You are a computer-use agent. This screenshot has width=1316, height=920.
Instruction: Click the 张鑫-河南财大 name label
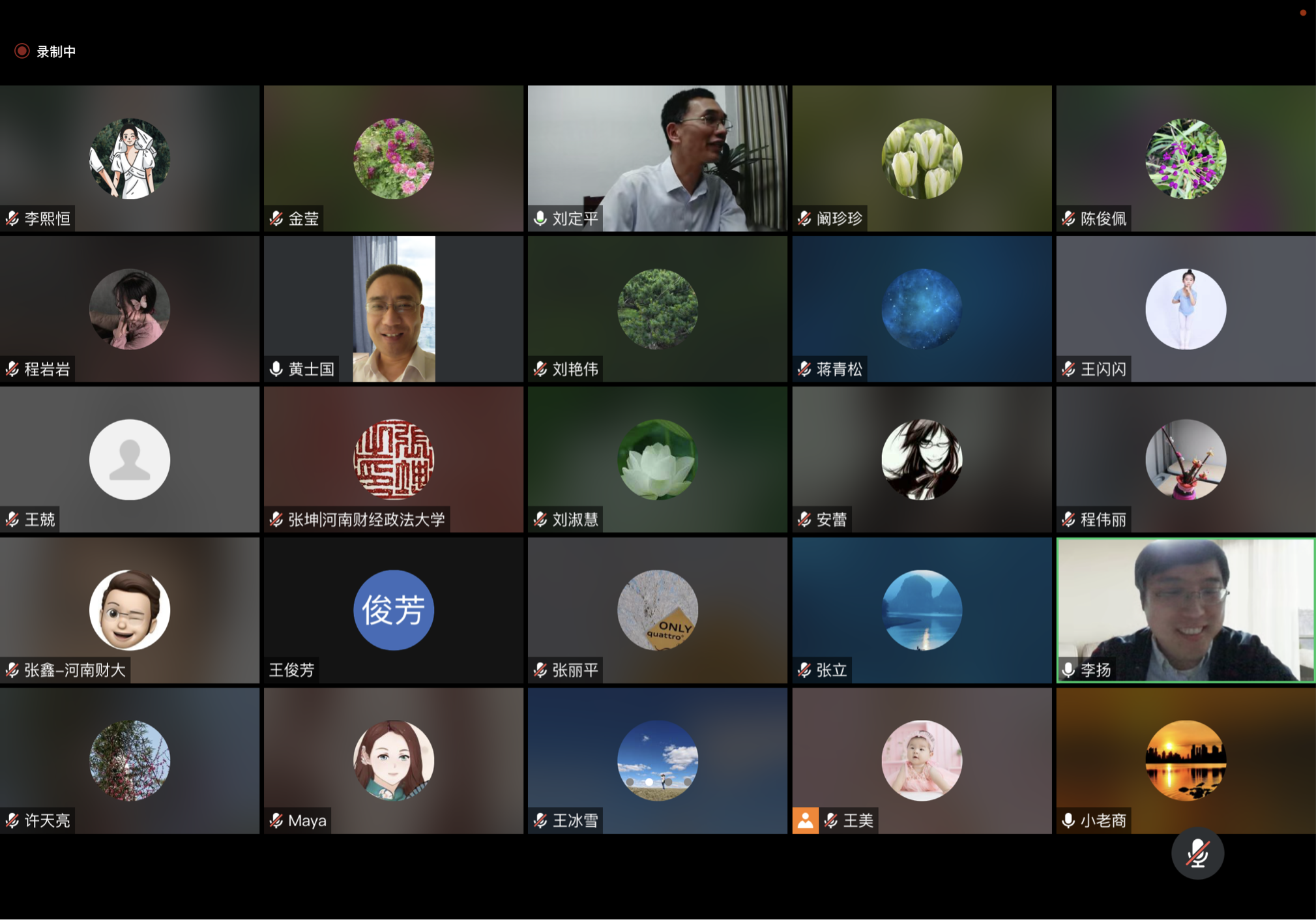(x=75, y=670)
